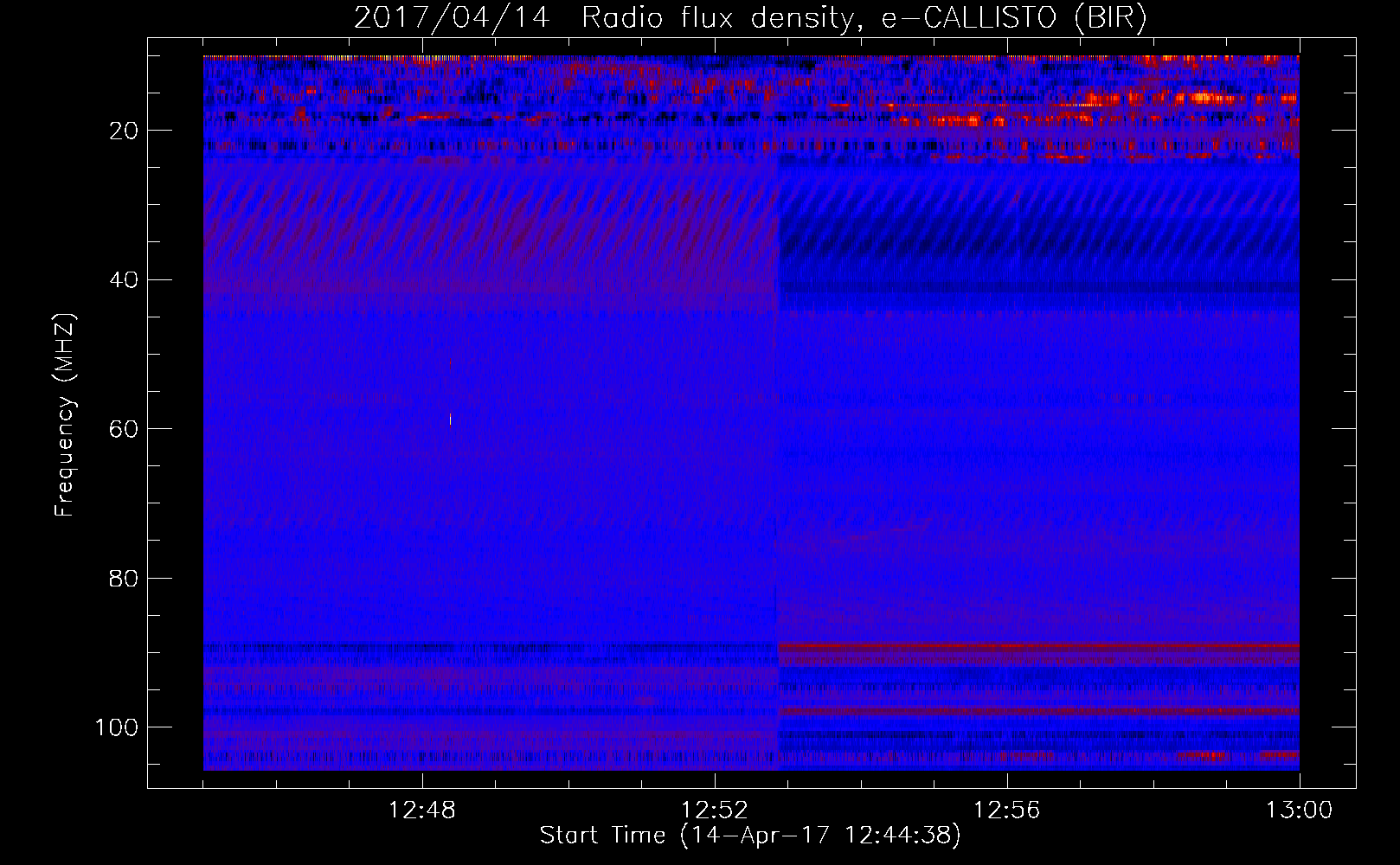Click the '40' frequency tick label
The height and width of the screenshot is (865, 1400).
125,280
